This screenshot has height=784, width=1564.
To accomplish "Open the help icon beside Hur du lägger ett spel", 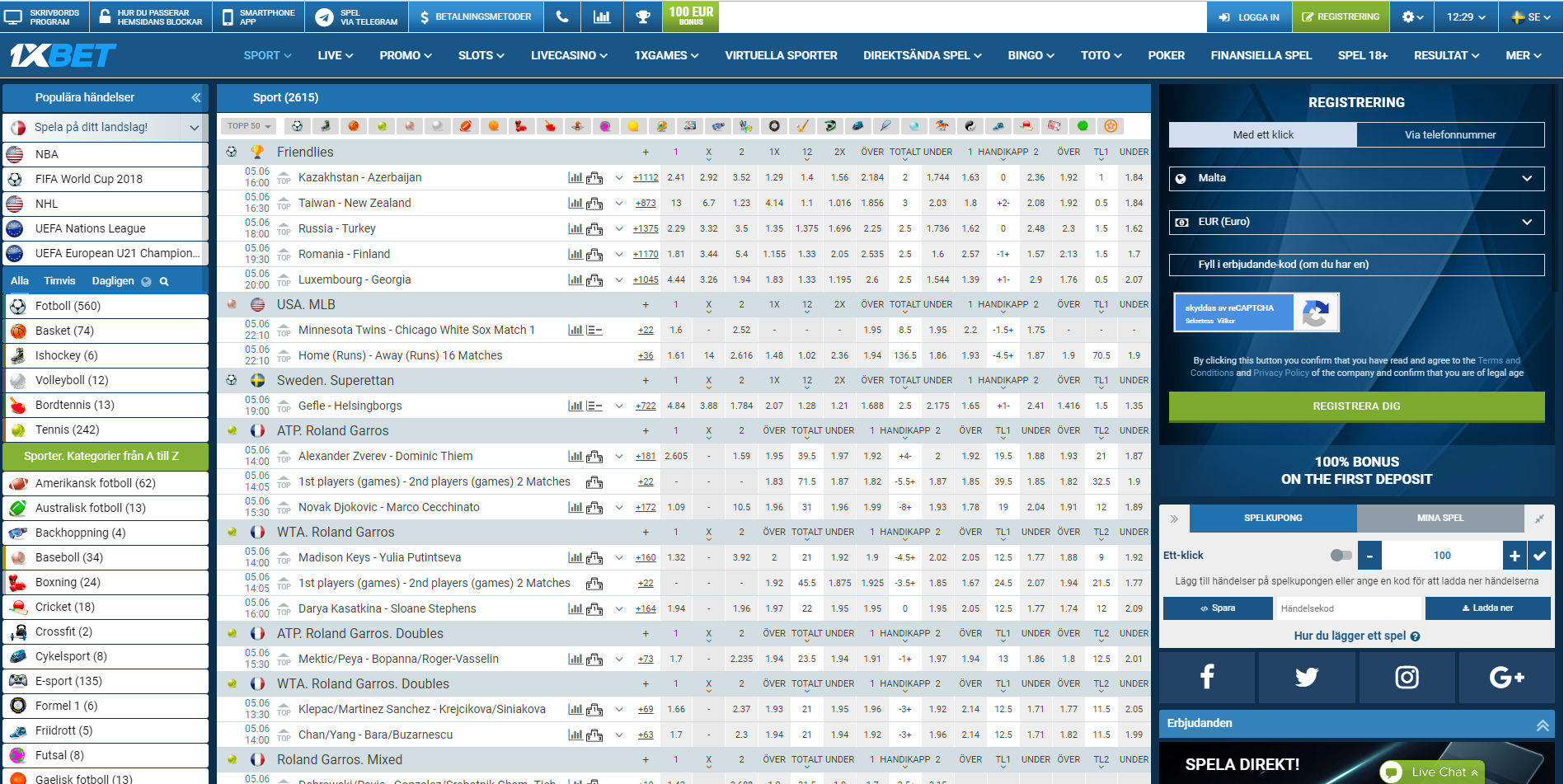I will (x=1416, y=636).
